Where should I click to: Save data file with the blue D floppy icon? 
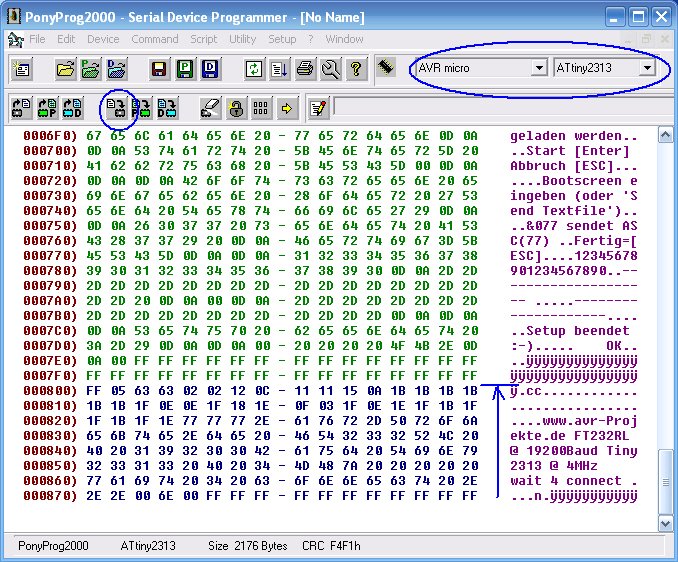point(210,69)
